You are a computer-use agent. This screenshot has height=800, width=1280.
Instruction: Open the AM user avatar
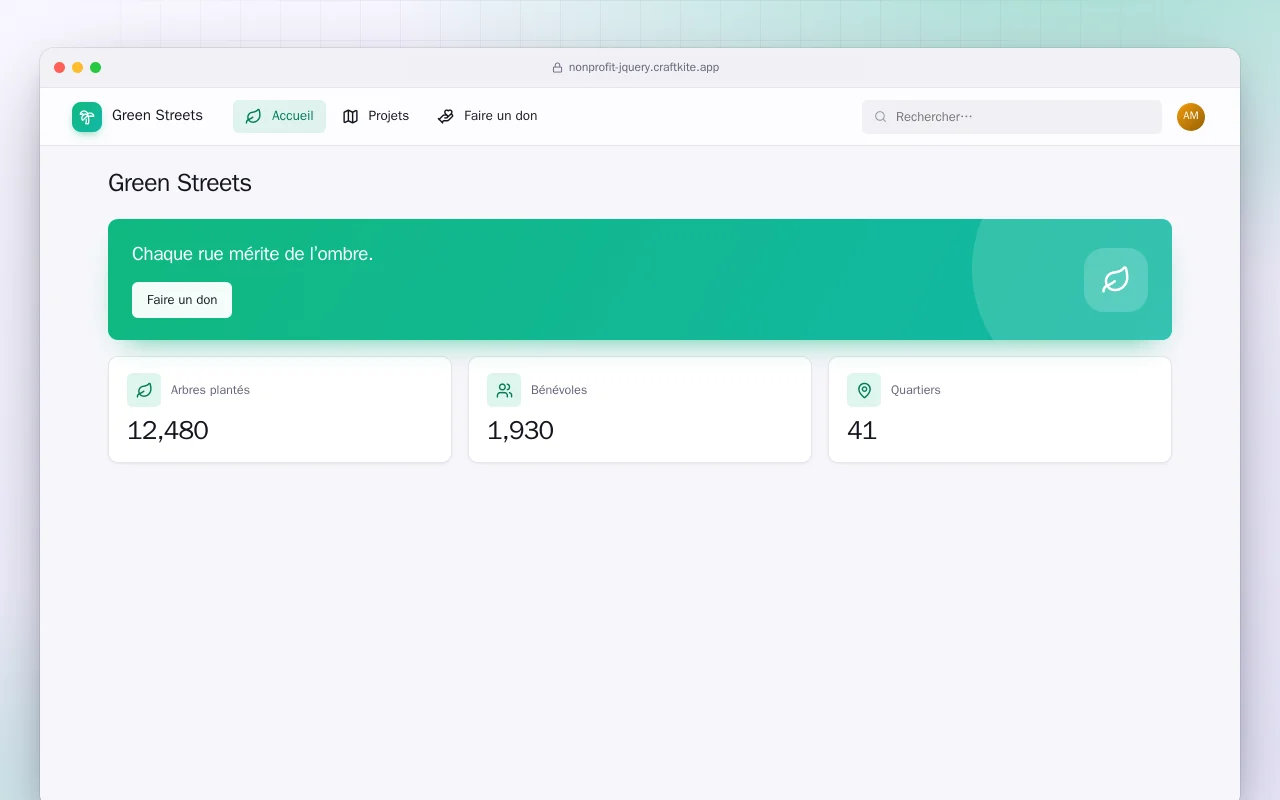1191,117
